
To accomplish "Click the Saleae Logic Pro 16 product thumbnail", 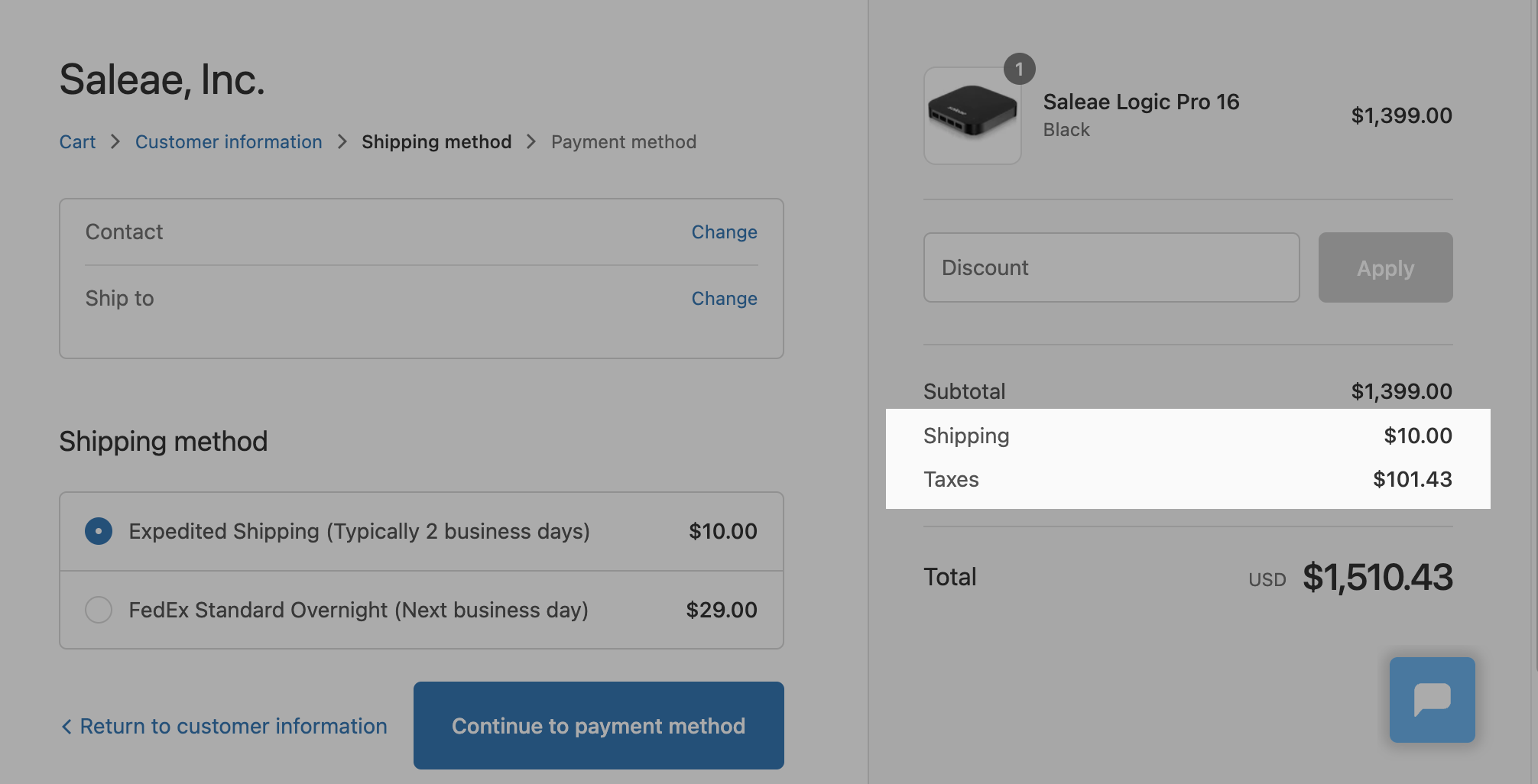I will pos(972,116).
